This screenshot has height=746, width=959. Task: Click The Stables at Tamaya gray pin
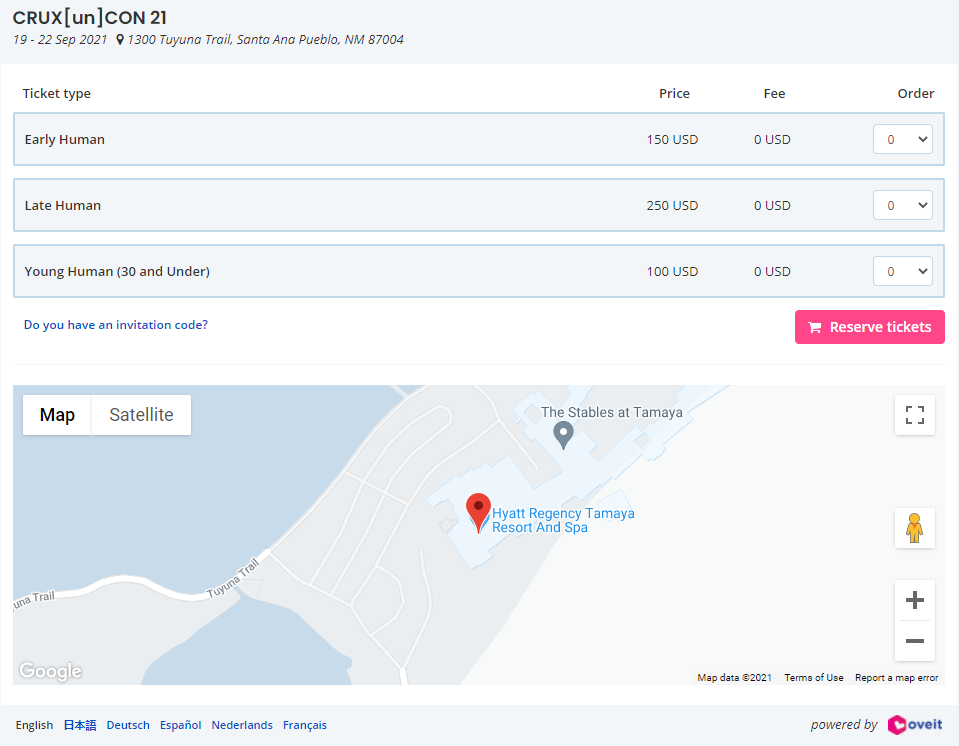click(x=563, y=435)
